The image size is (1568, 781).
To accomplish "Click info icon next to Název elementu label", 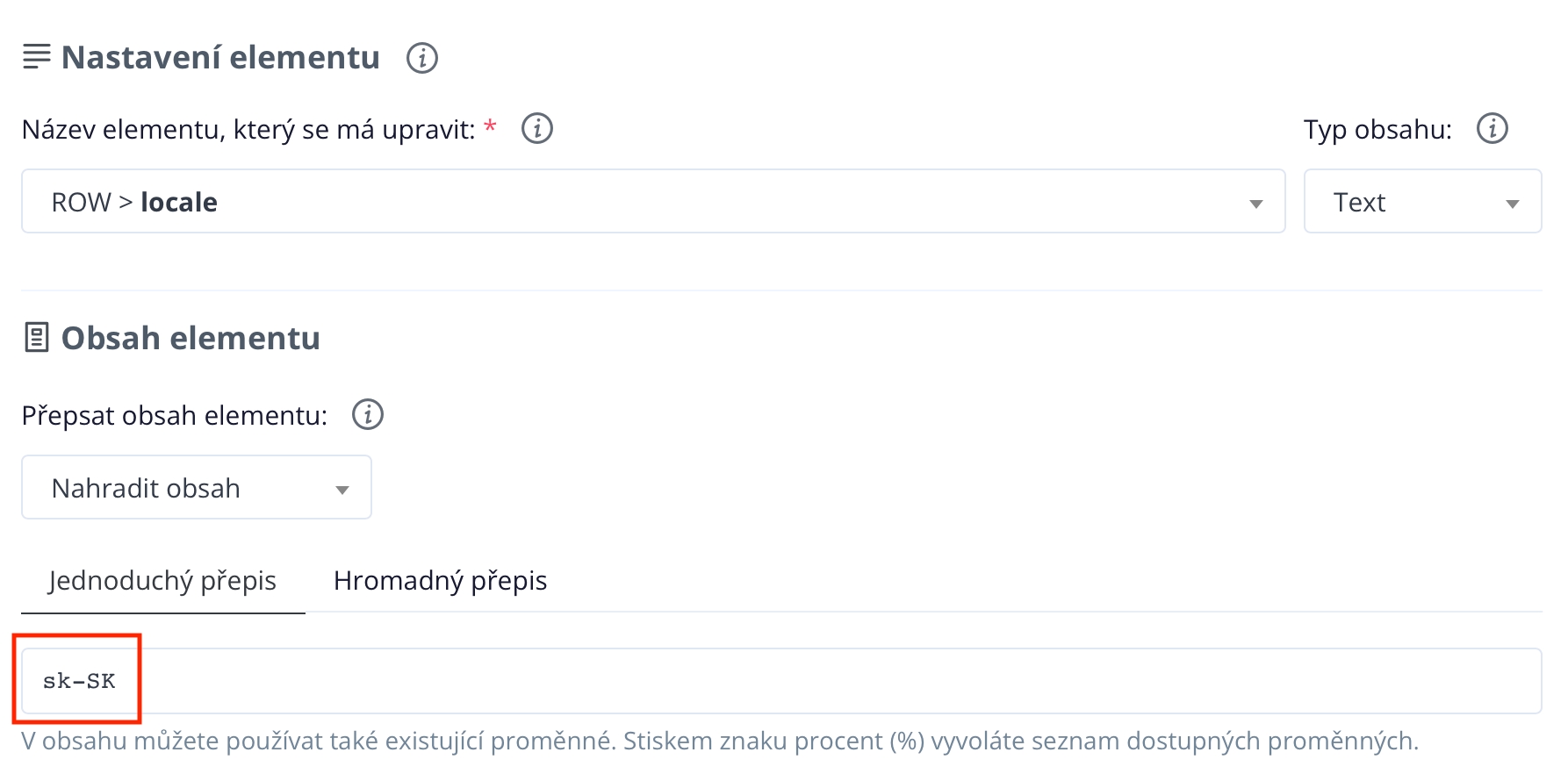I will [x=537, y=129].
